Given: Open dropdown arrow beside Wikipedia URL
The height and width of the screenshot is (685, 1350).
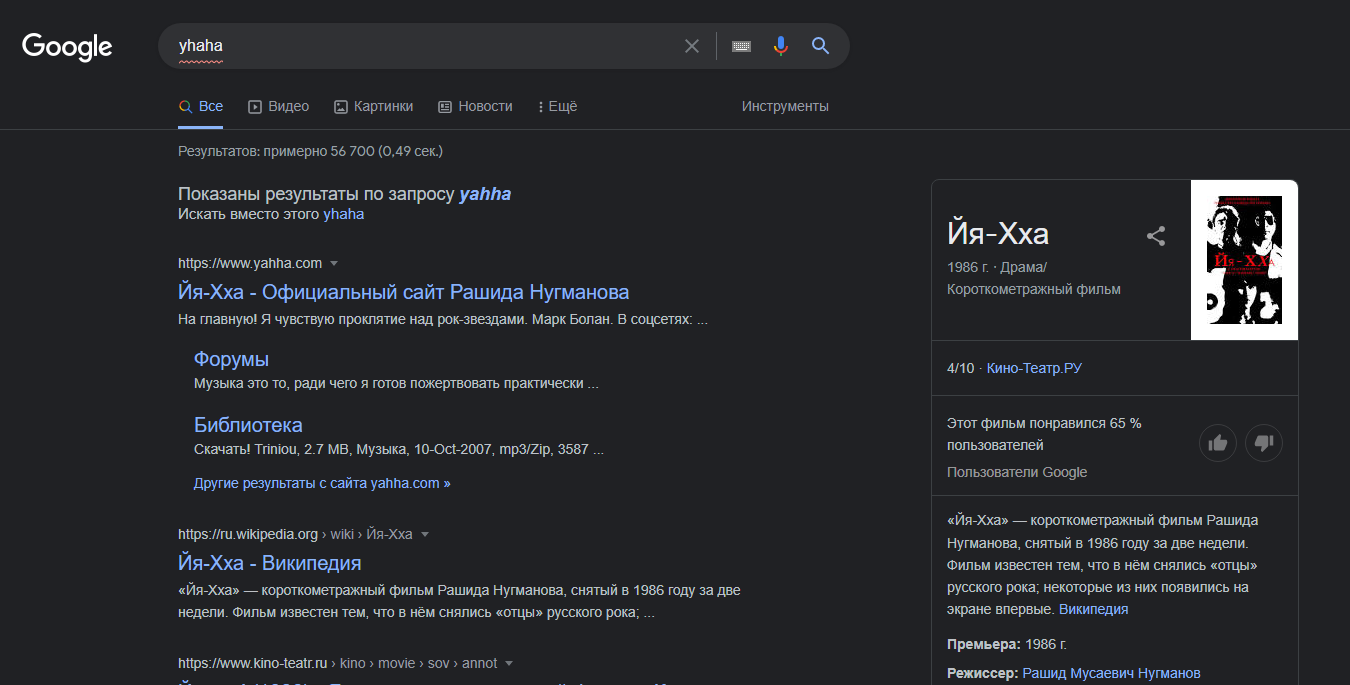Looking at the screenshot, I should point(424,535).
